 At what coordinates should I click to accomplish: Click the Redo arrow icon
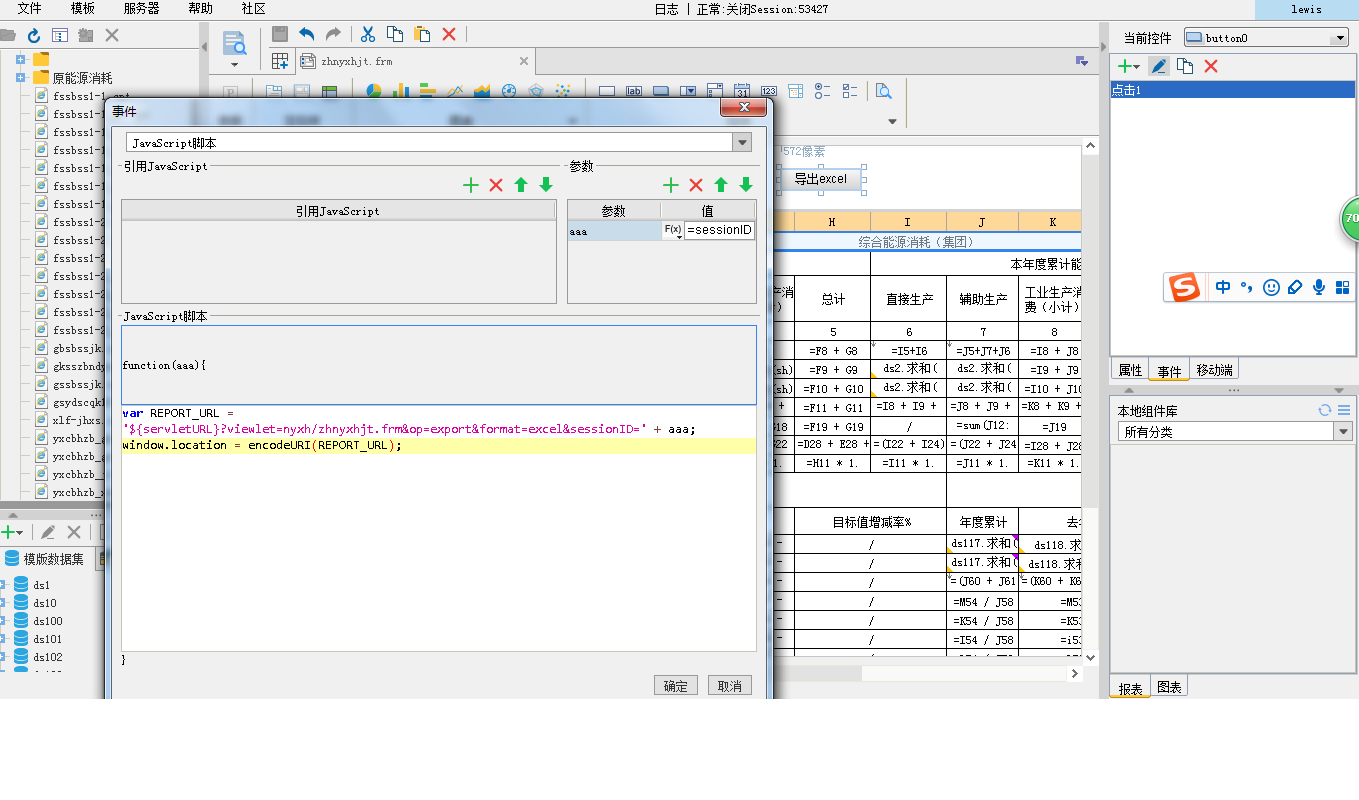[x=333, y=34]
